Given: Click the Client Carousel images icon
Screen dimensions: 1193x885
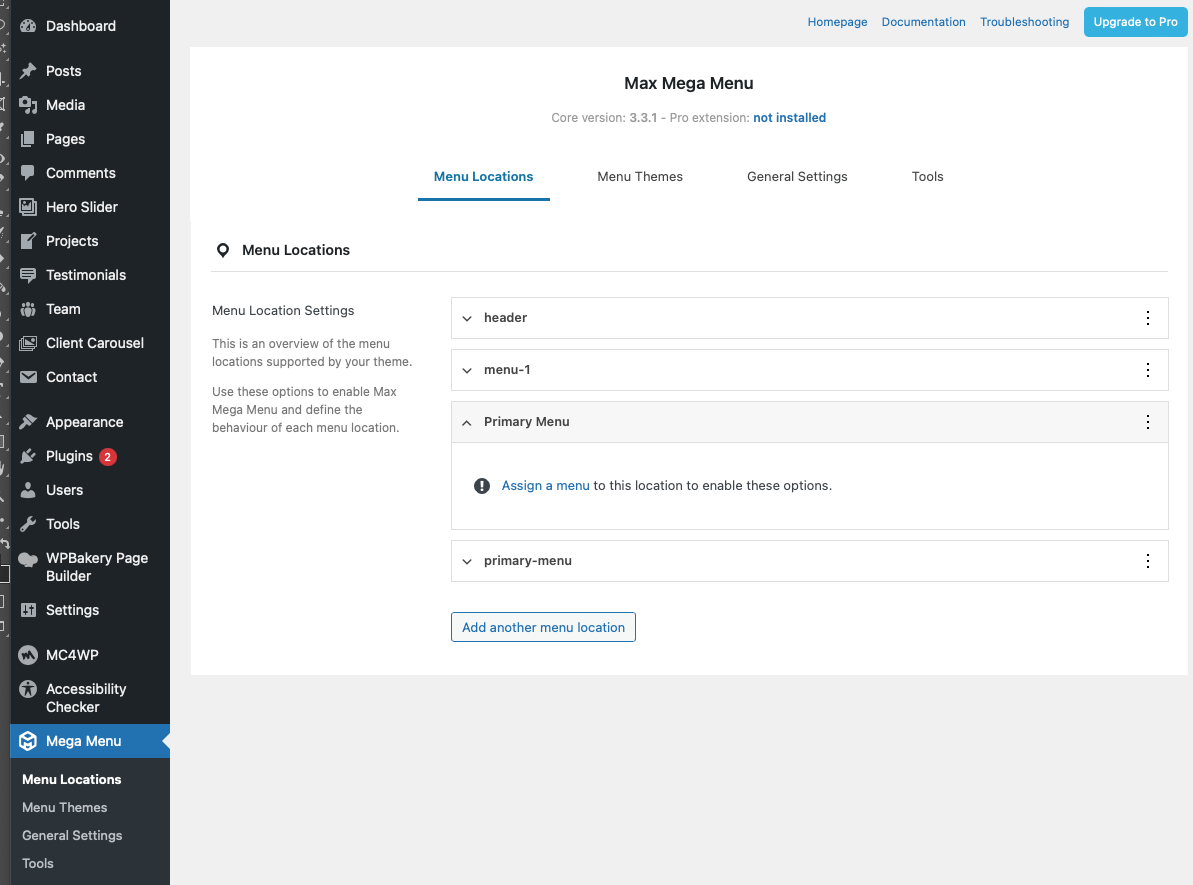Looking at the screenshot, I should [28, 343].
